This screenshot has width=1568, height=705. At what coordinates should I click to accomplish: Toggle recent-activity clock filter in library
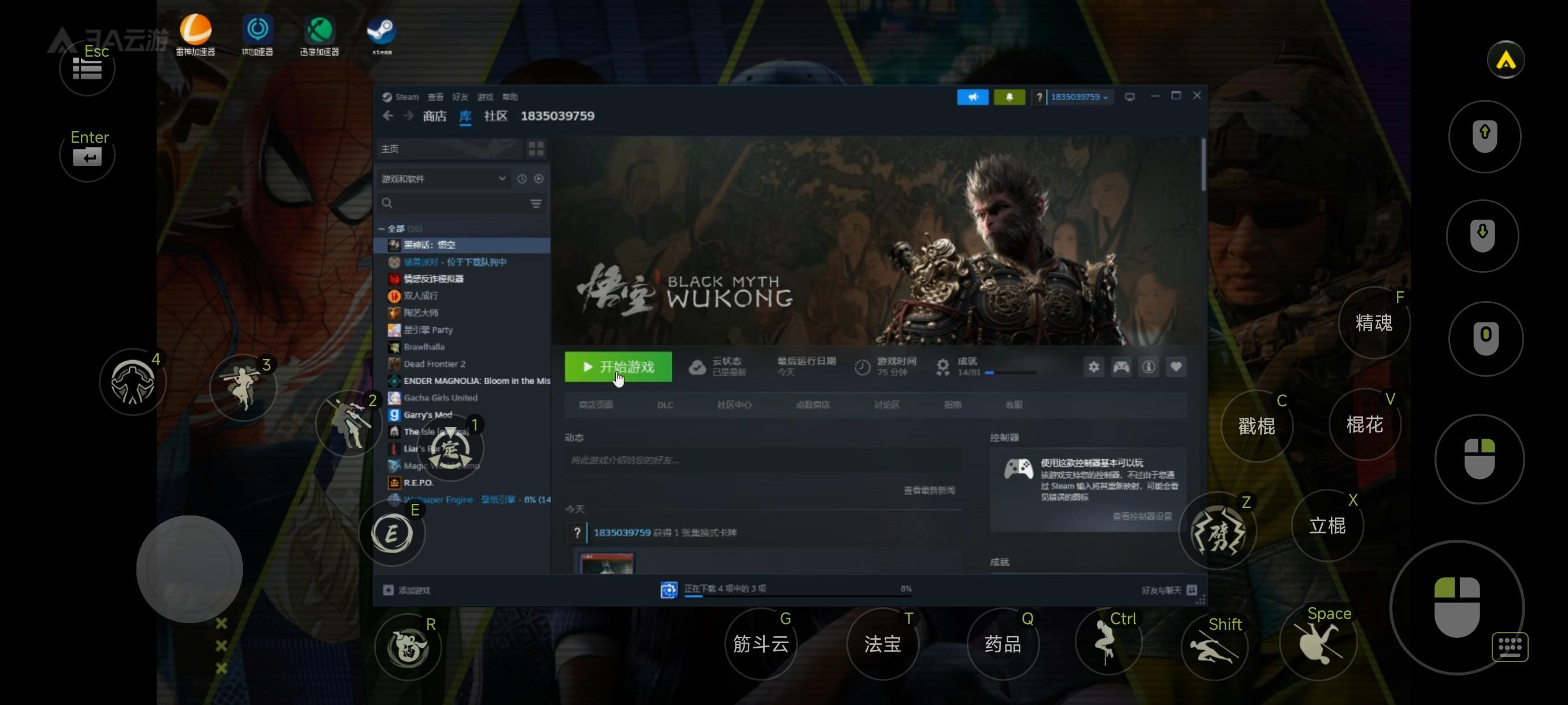click(522, 179)
